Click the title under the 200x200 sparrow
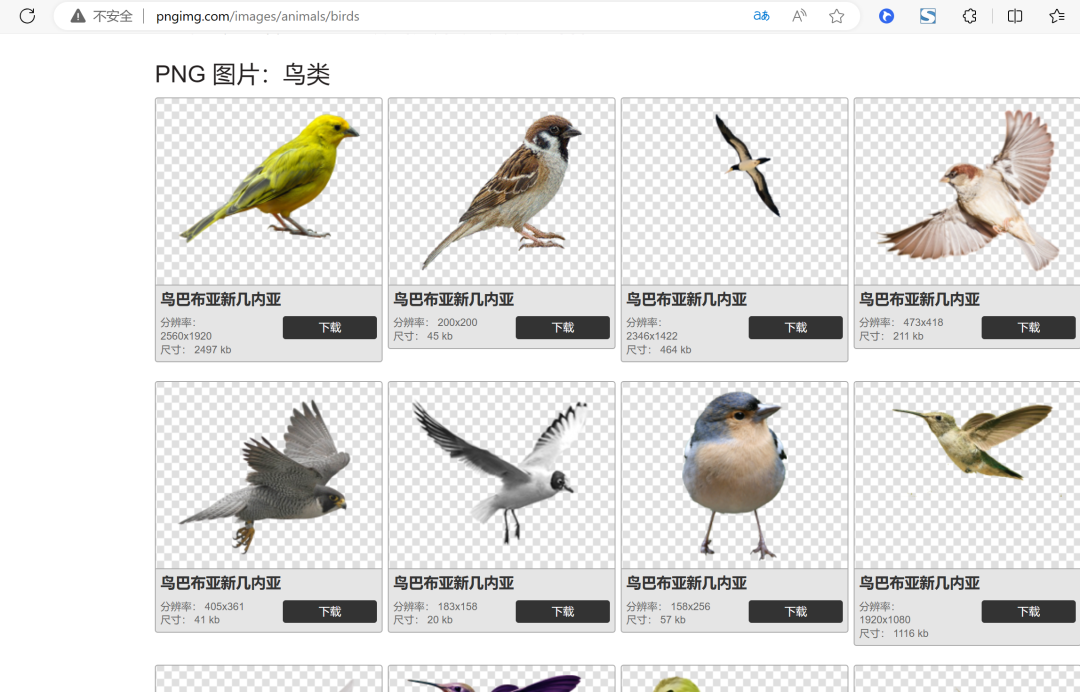1080x692 pixels. pyautogui.click(x=453, y=300)
